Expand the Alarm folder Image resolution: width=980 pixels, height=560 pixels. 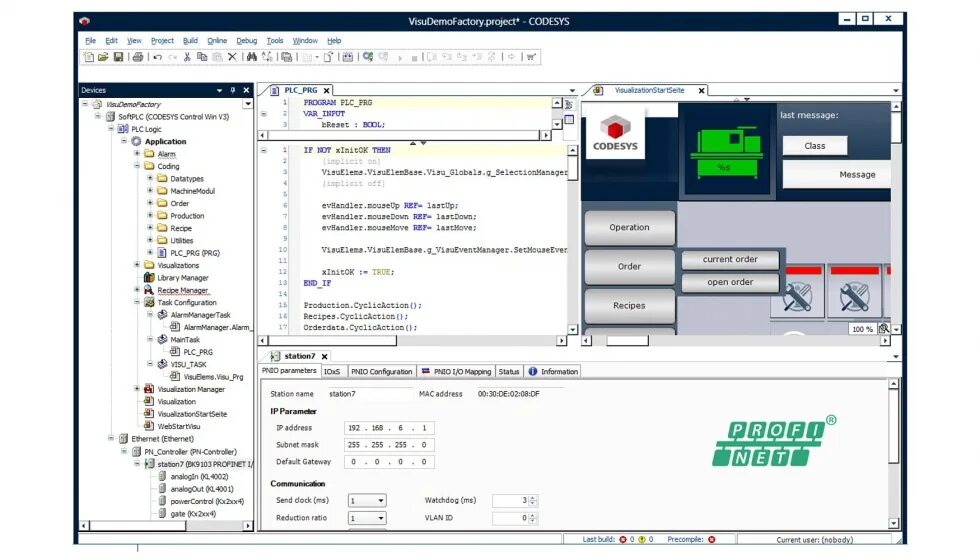click(137, 153)
